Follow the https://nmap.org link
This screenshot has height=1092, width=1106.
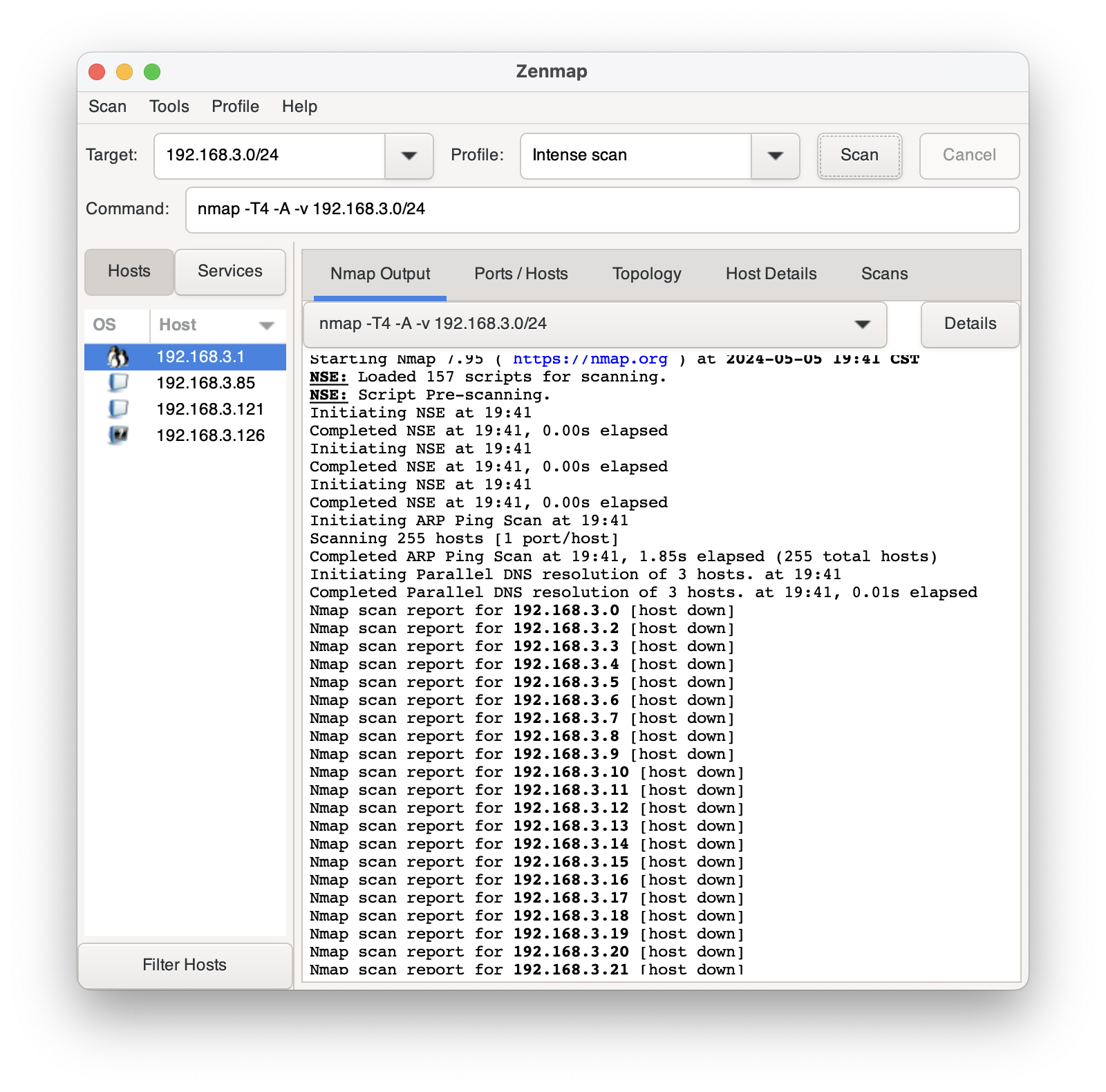[x=590, y=359]
